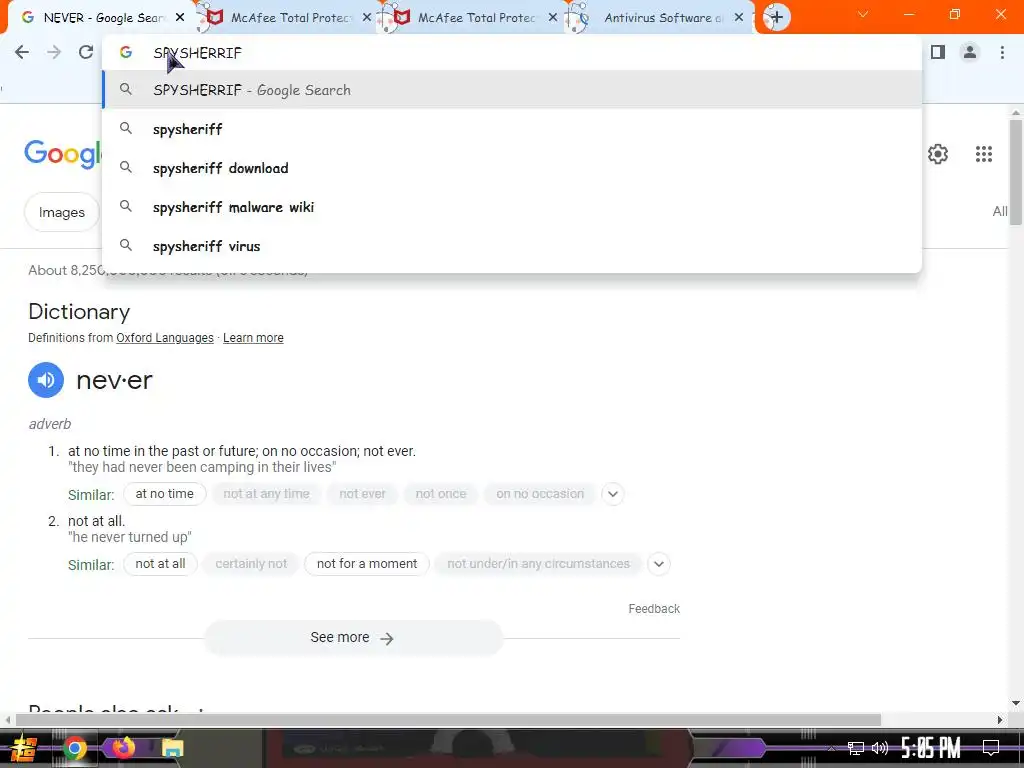Close the Antivirus Software tab
Image resolution: width=1024 pixels, height=768 pixels.
click(x=739, y=18)
